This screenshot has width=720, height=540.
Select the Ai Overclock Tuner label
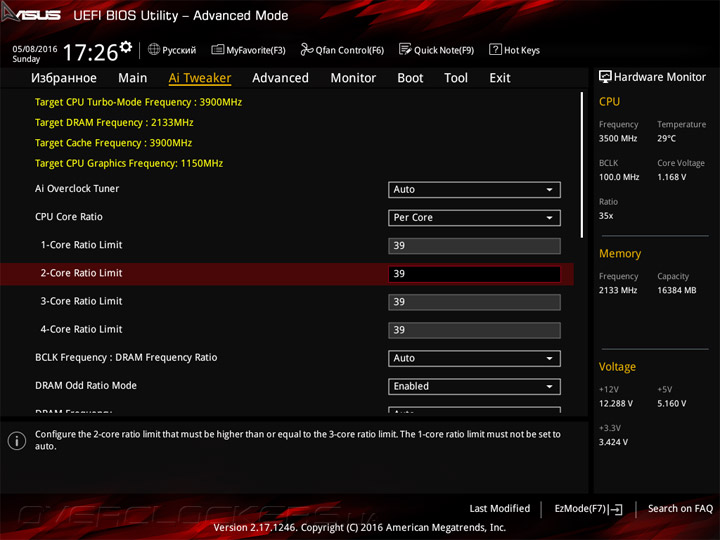click(77, 189)
